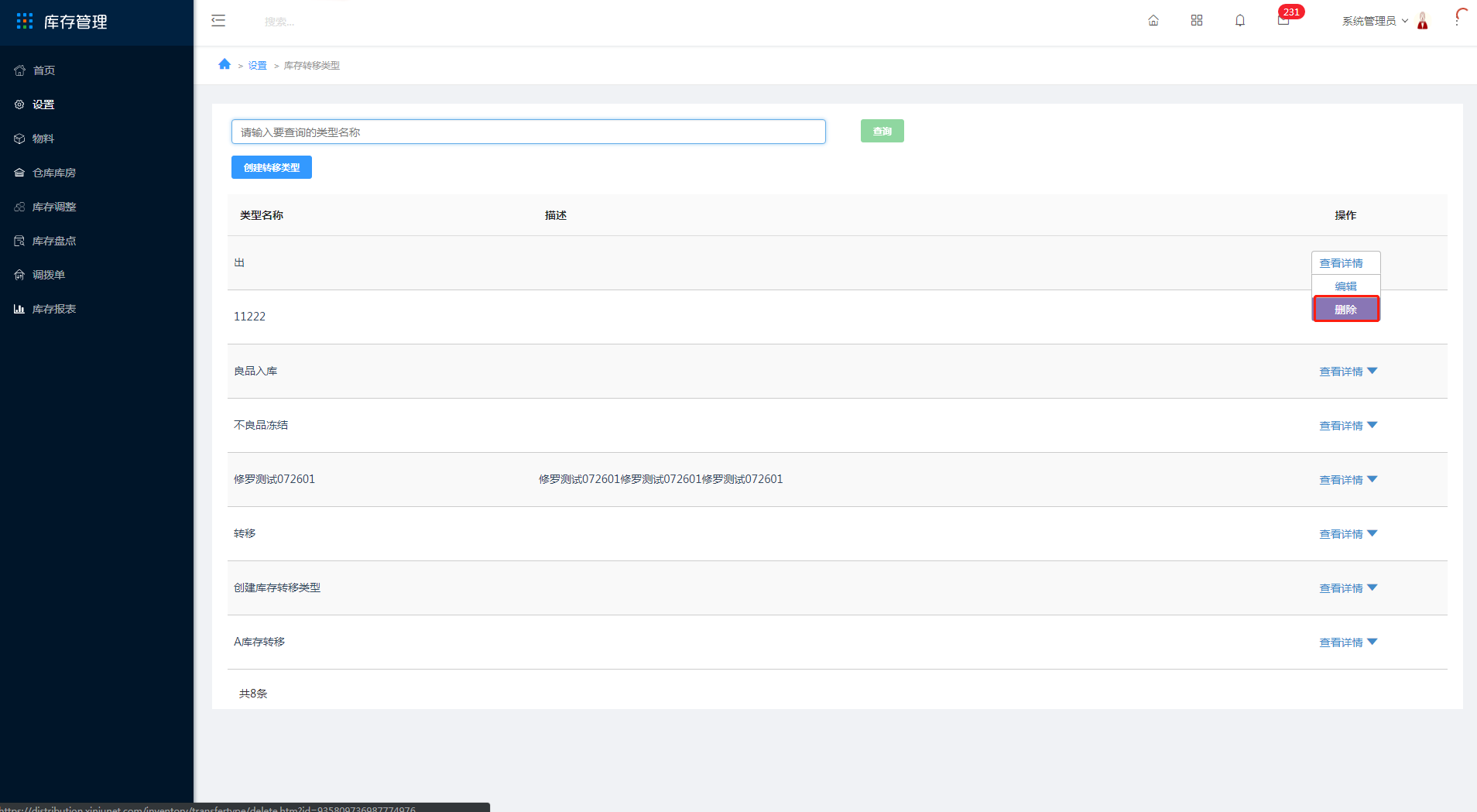Click the 修罗测试072601 description text
This screenshot has width=1477, height=812.
(660, 479)
